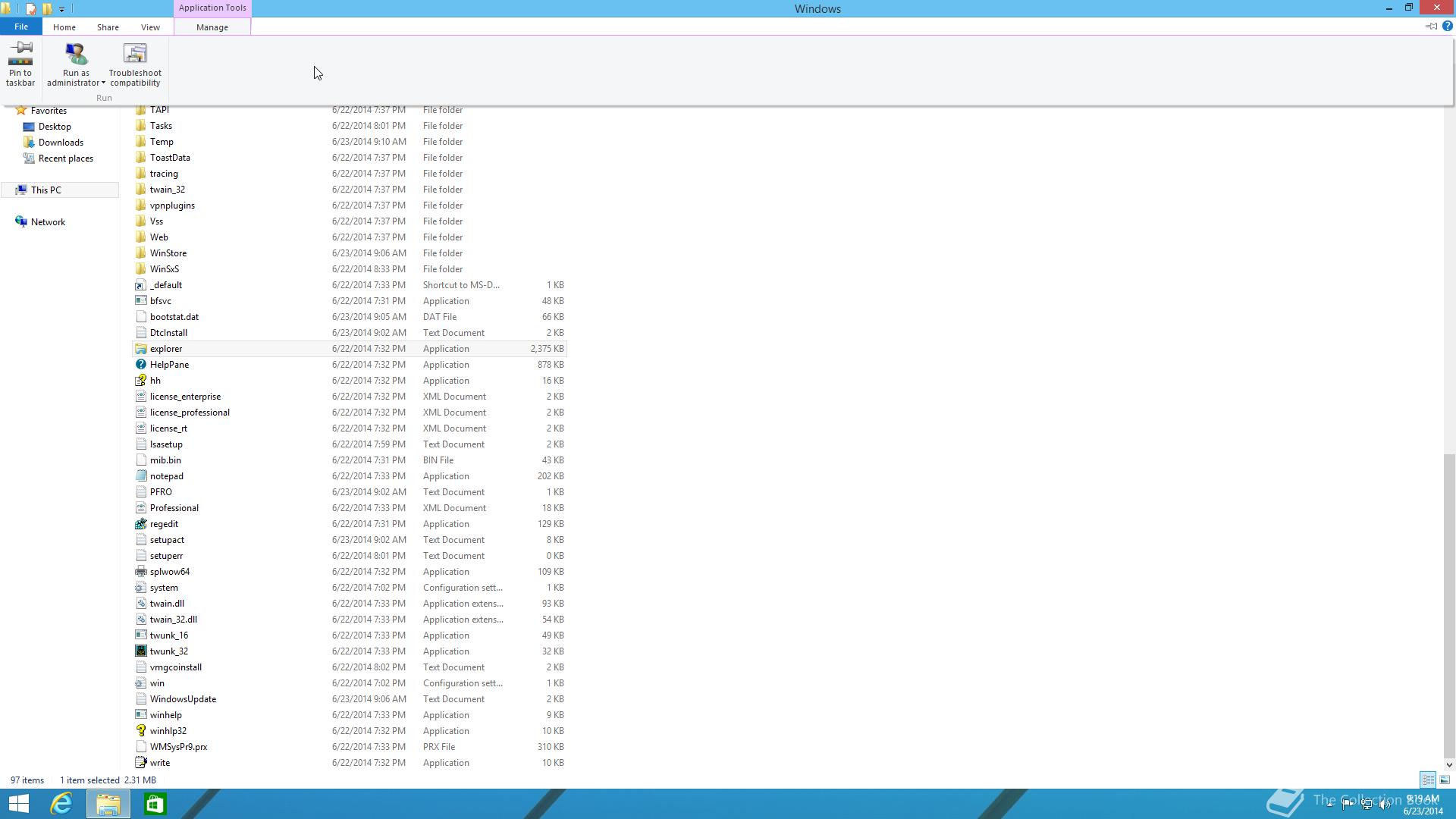Switch to the Share ribbon tab
The width and height of the screenshot is (1456, 819).
(x=108, y=27)
